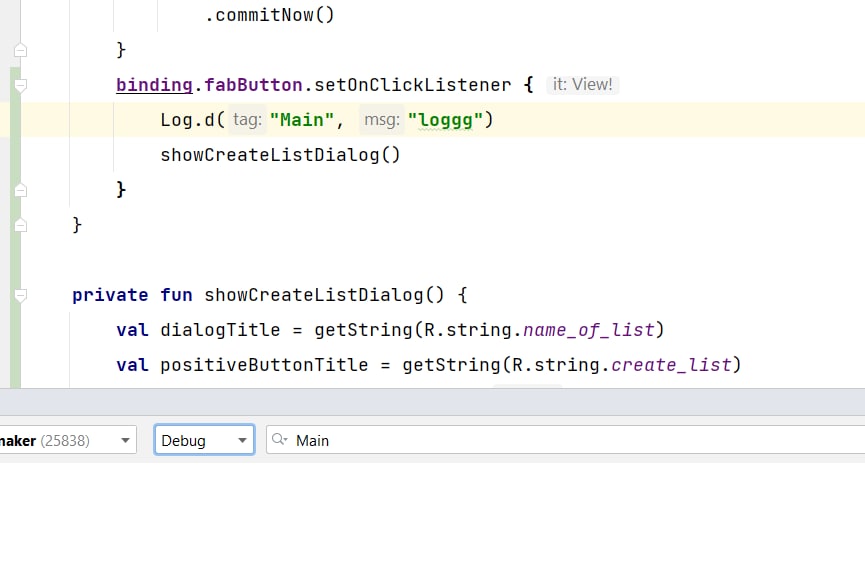865x586 pixels.
Task: Click 'name_of_list' string resource
Action: point(589,330)
